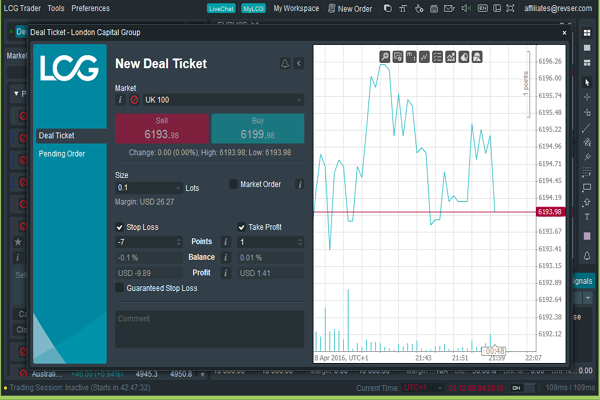Uncheck the Stop Loss checkbox

click(x=119, y=227)
